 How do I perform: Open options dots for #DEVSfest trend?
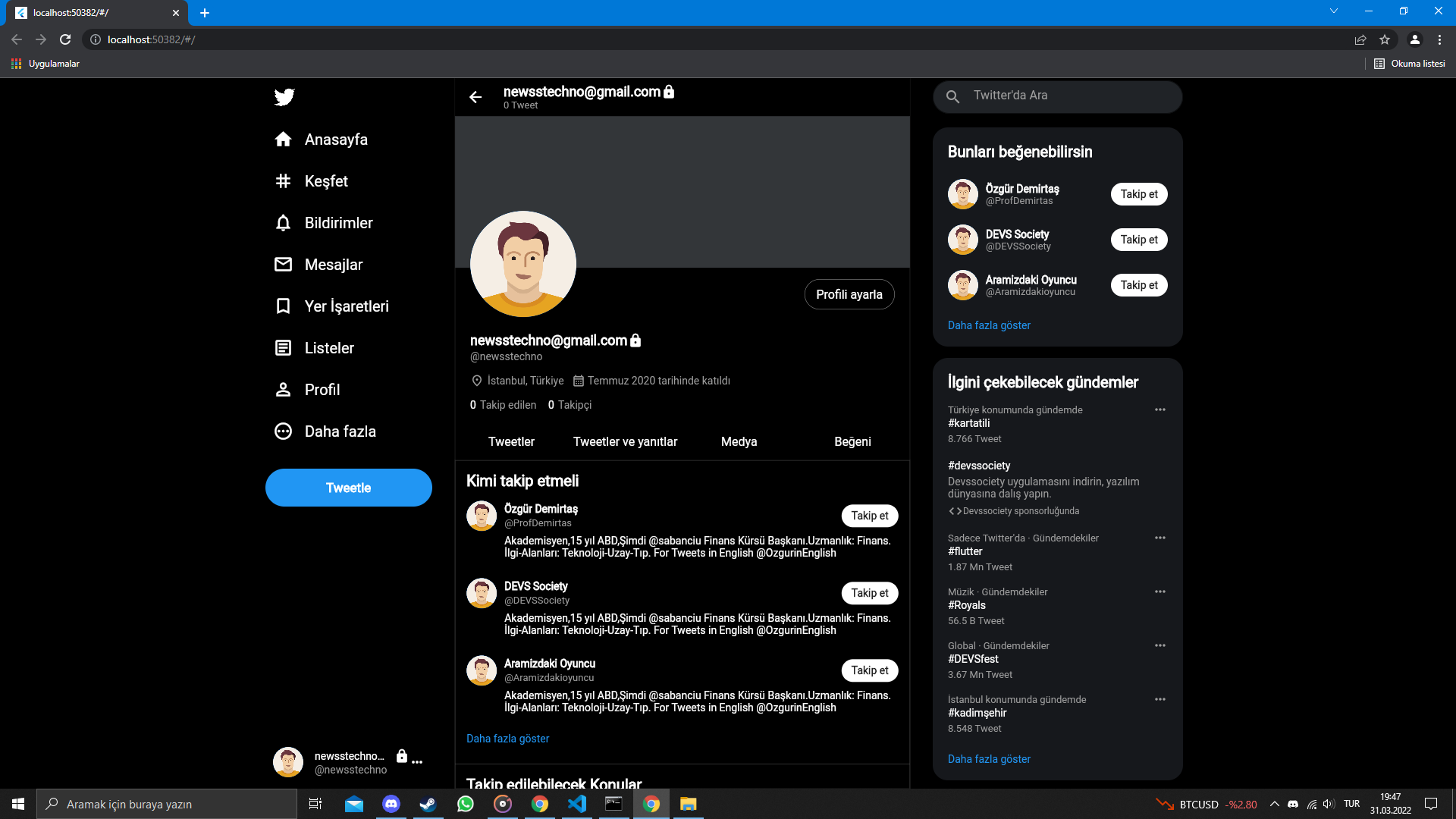(1160, 645)
